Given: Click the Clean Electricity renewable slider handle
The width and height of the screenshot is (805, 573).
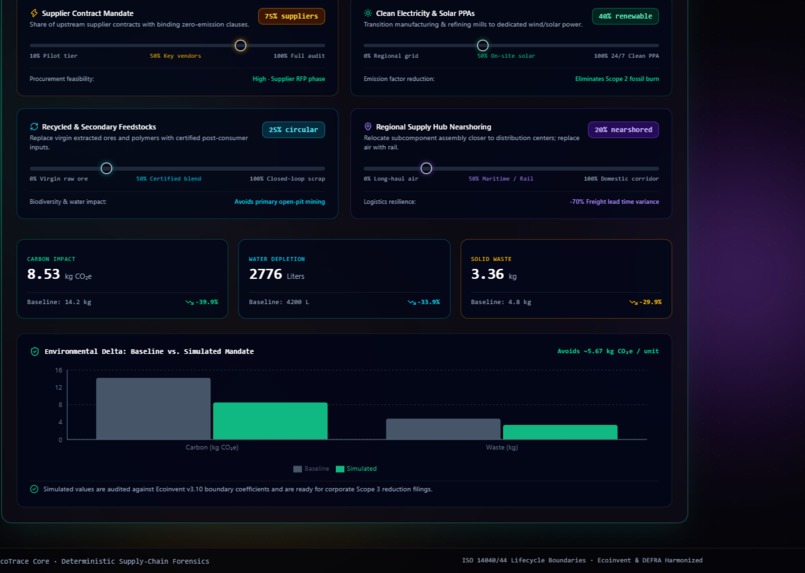Looking at the screenshot, I should tap(483, 45).
